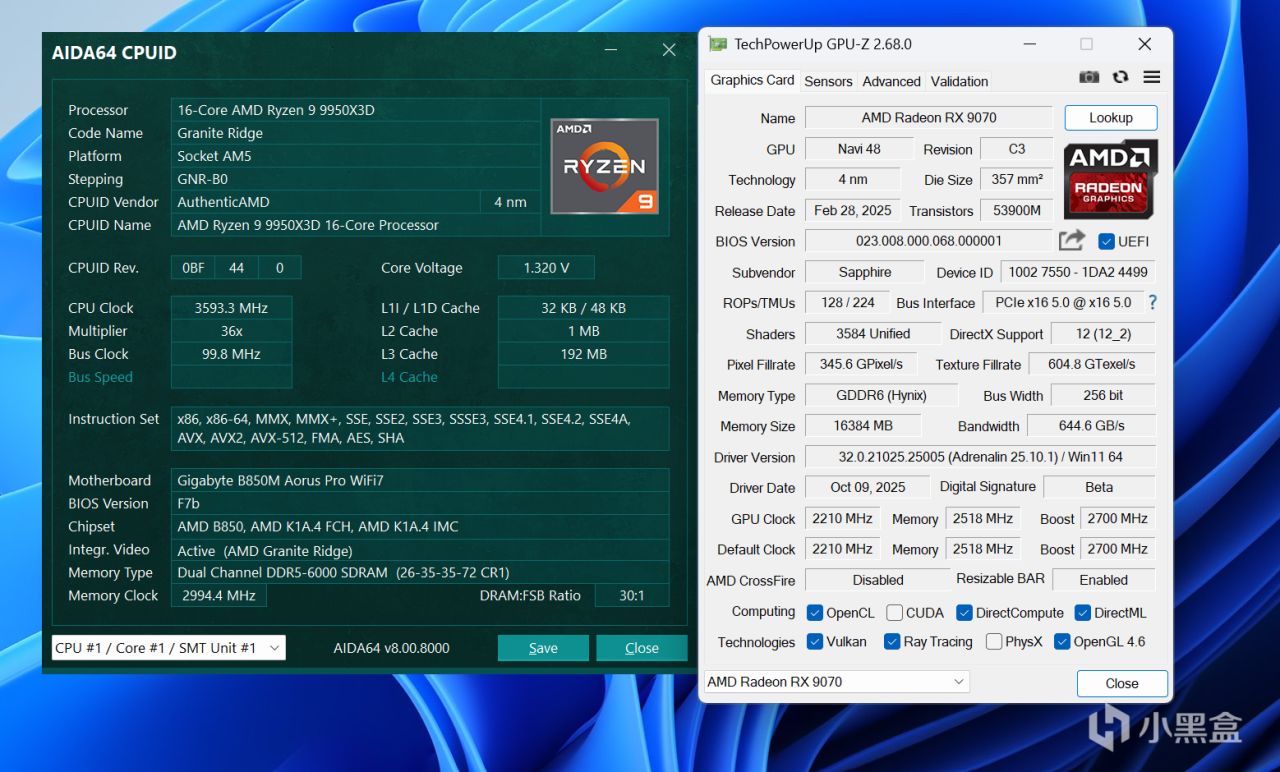Click the GPU-Z title bar app icon

(717, 44)
